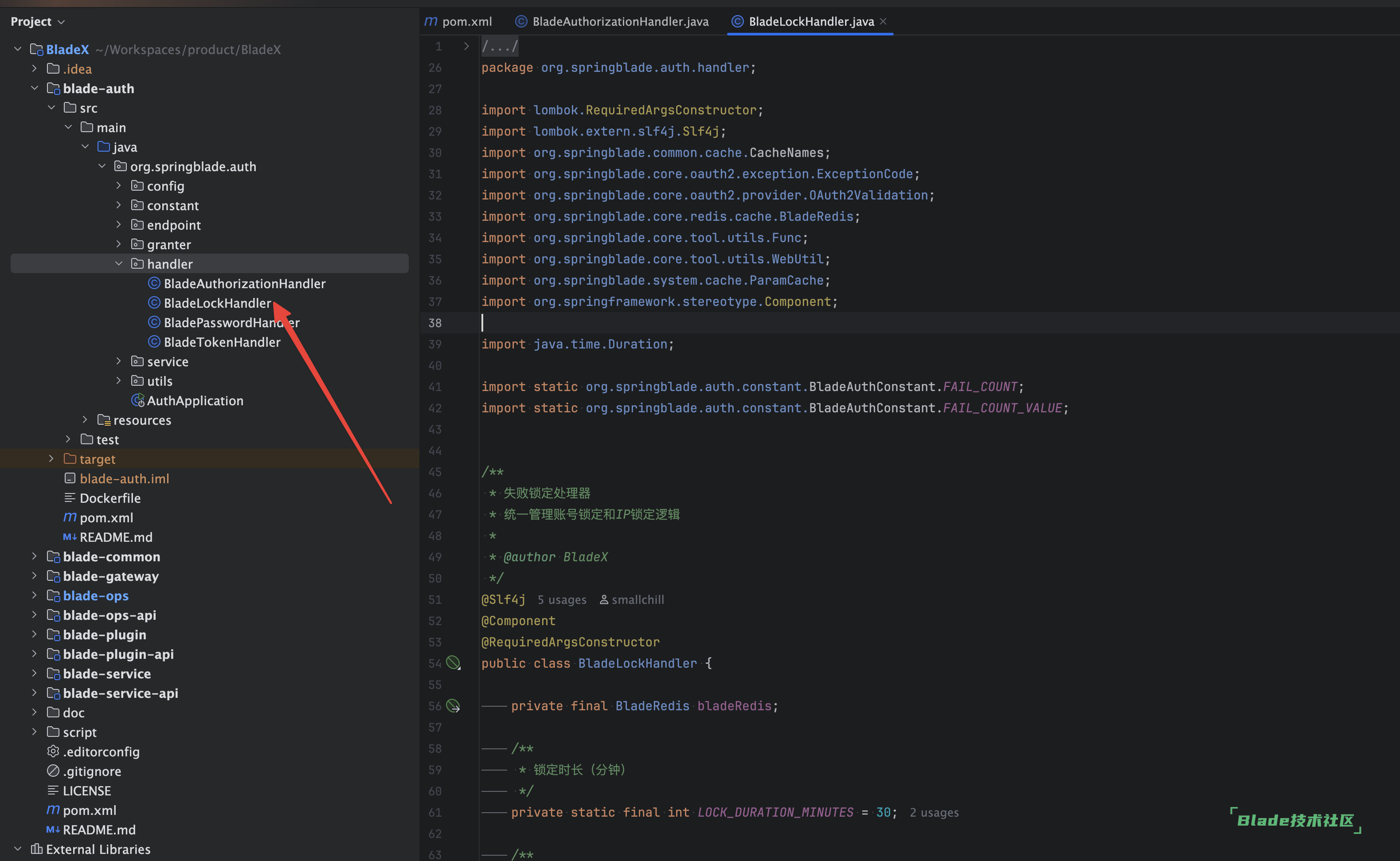Click the blade-plugin-api module icon

53,654
